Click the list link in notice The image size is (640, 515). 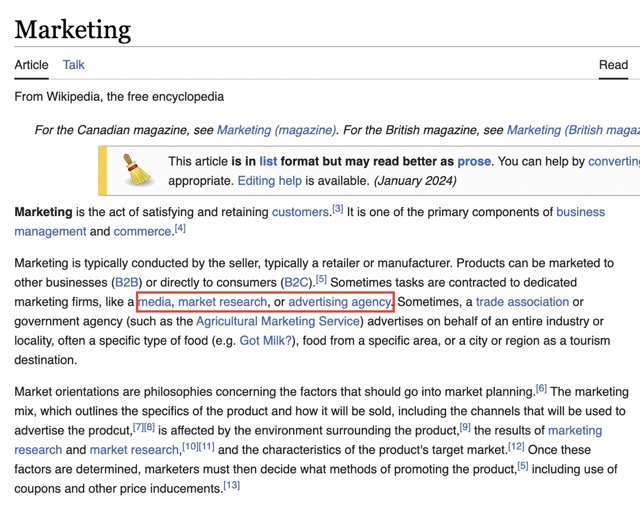tap(268, 161)
